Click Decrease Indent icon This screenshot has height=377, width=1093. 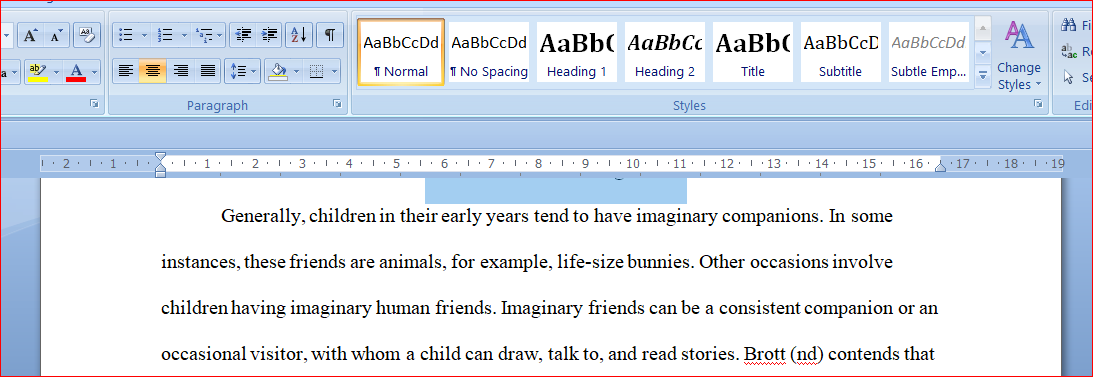coord(243,35)
